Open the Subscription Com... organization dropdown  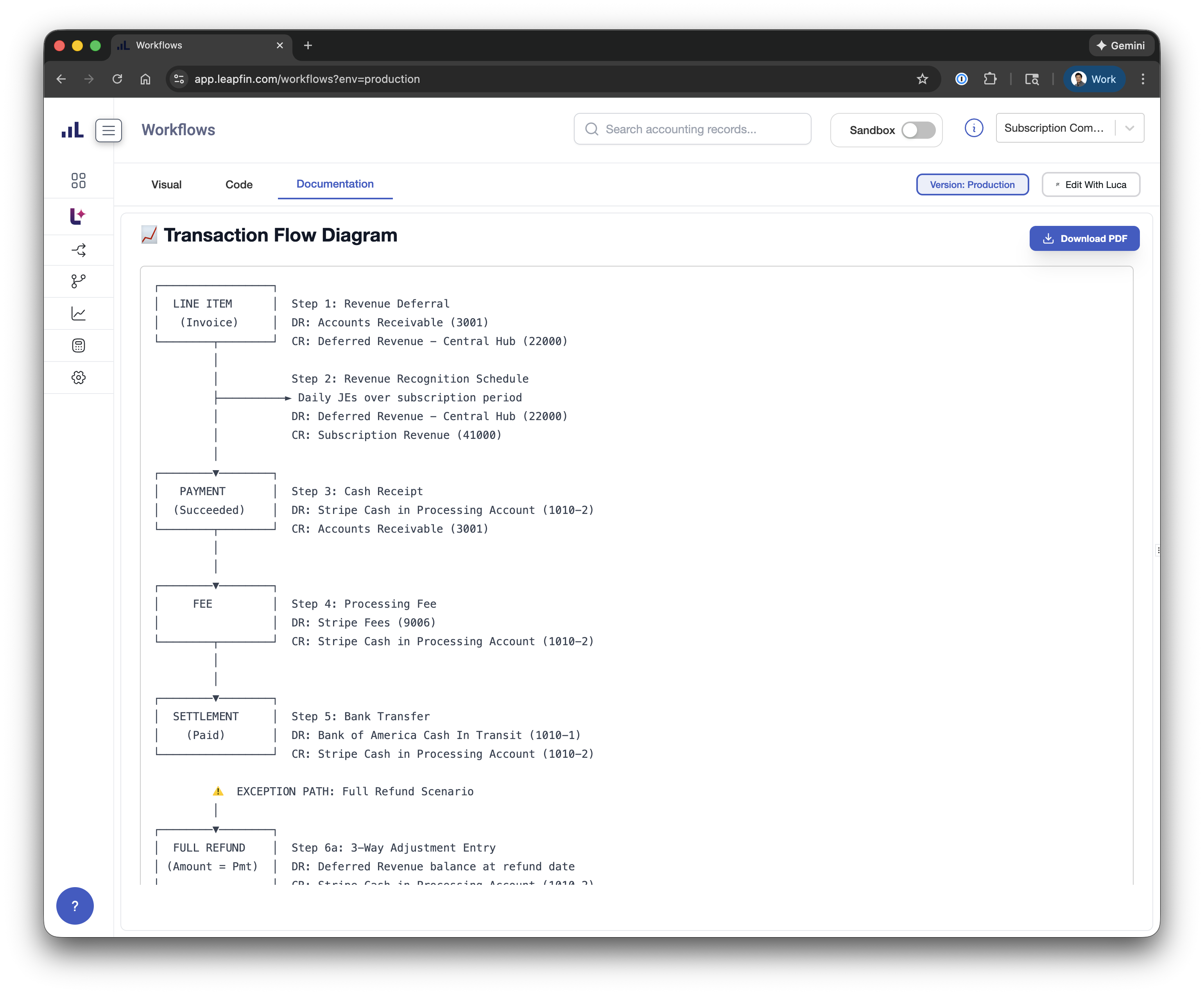coord(1069,128)
